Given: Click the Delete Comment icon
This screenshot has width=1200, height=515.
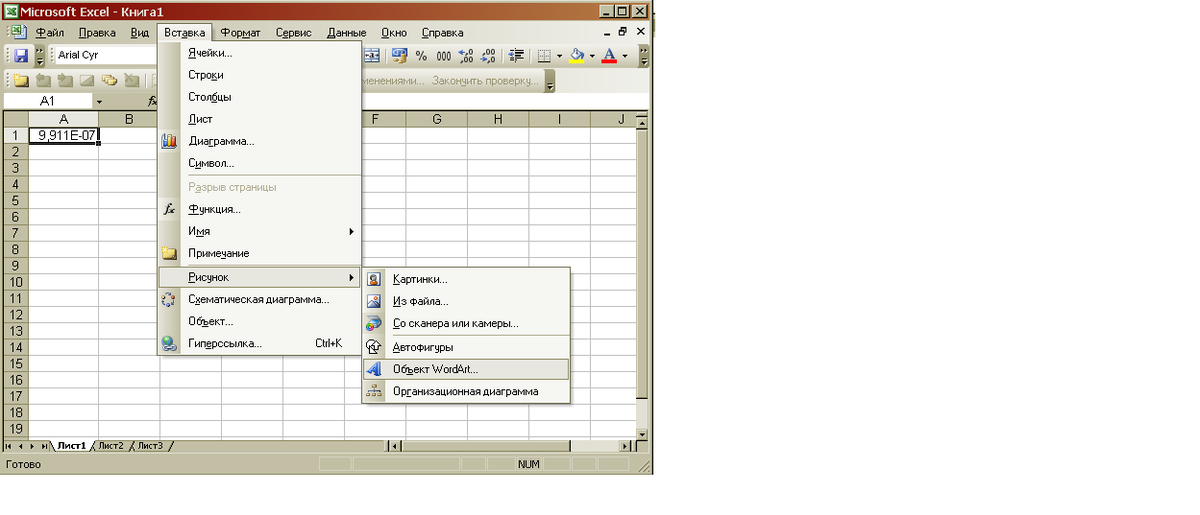Looking at the screenshot, I should point(131,81).
